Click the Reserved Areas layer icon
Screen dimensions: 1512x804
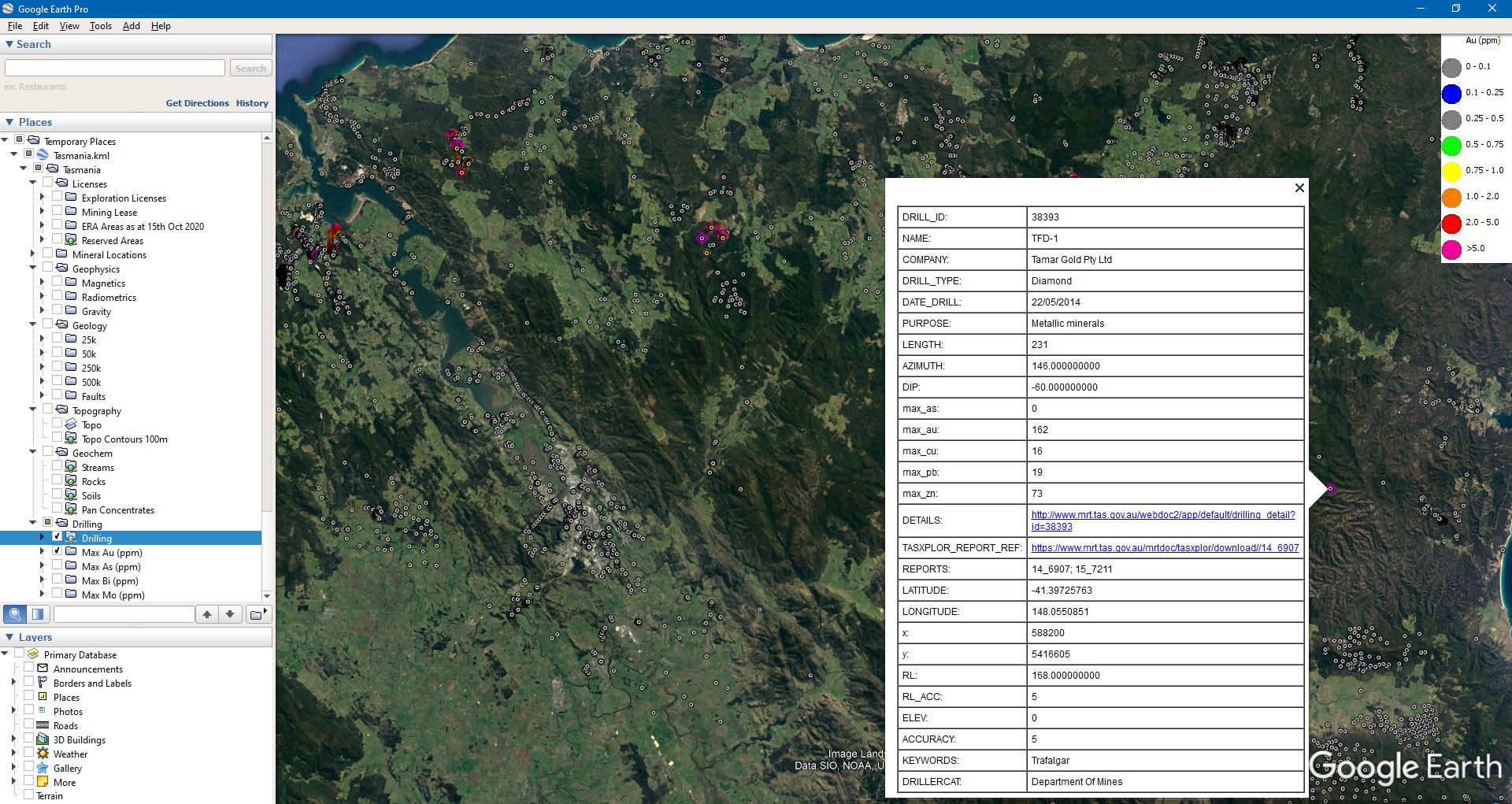pos(71,240)
